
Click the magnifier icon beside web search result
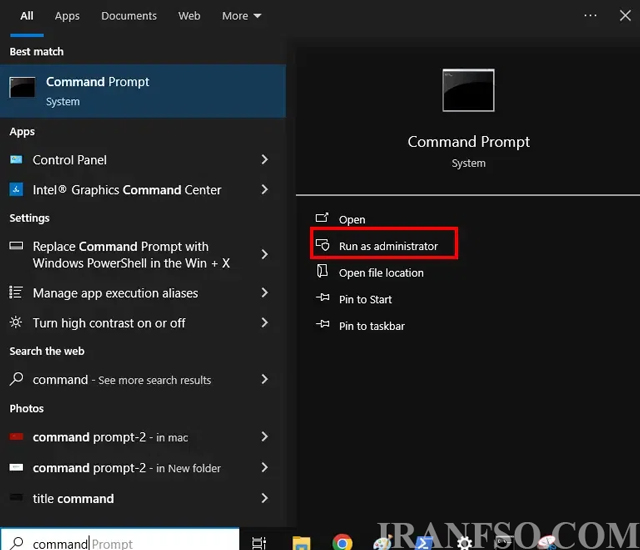click(16, 379)
